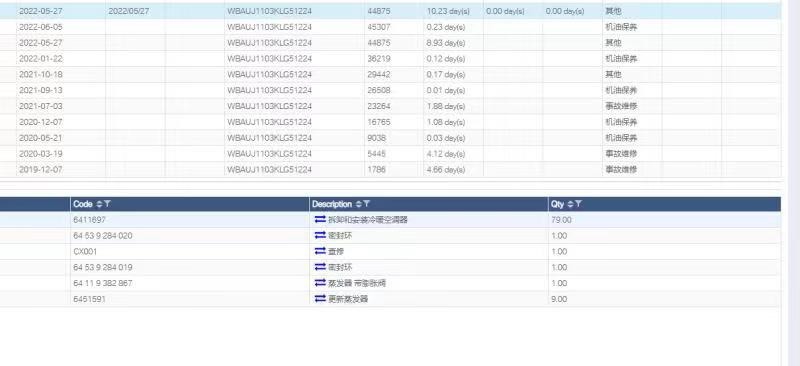The width and height of the screenshot is (800, 366).
Task: Open the Code column filter
Action: [x=107, y=204]
